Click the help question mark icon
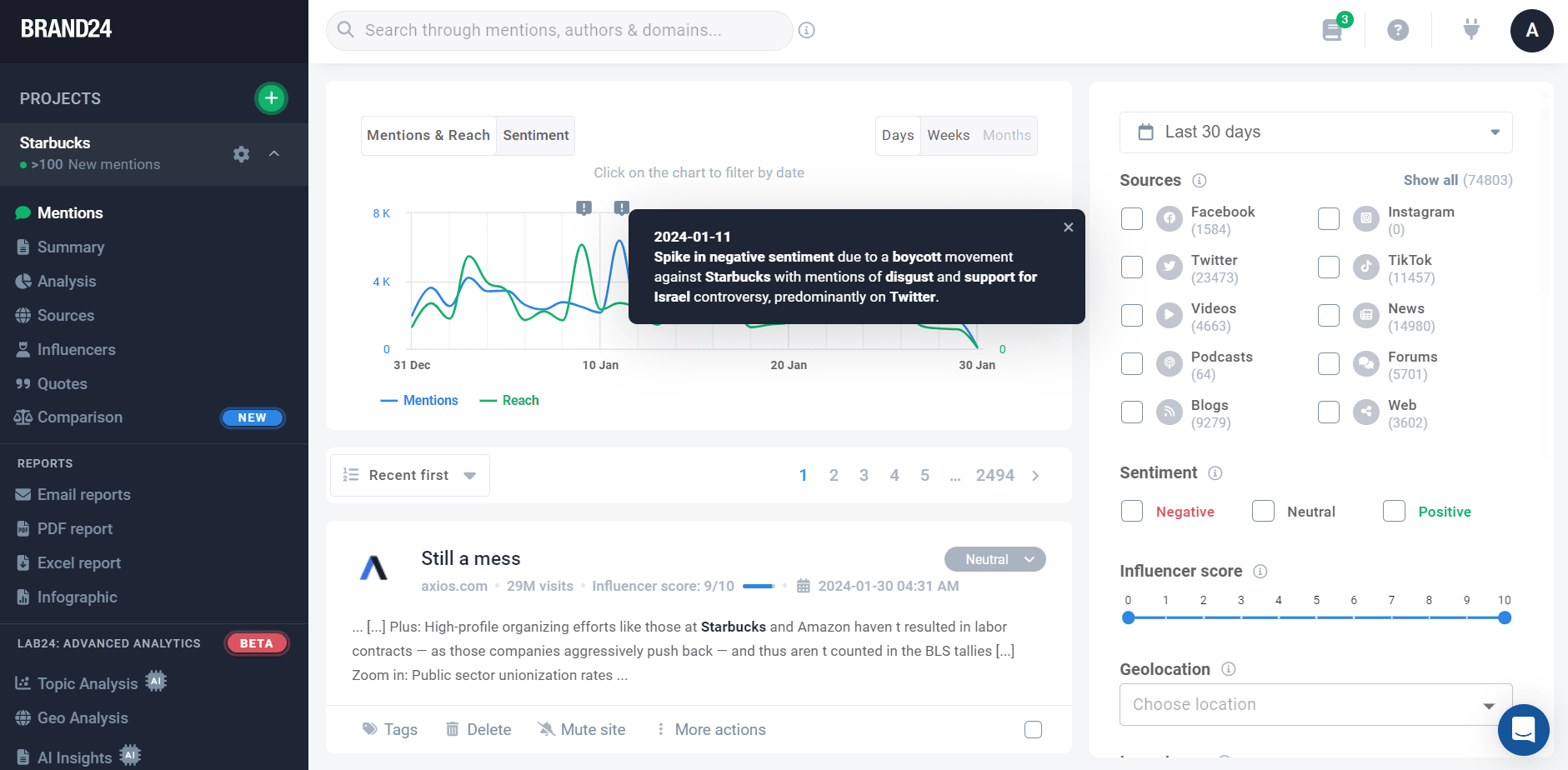 pos(1398,31)
